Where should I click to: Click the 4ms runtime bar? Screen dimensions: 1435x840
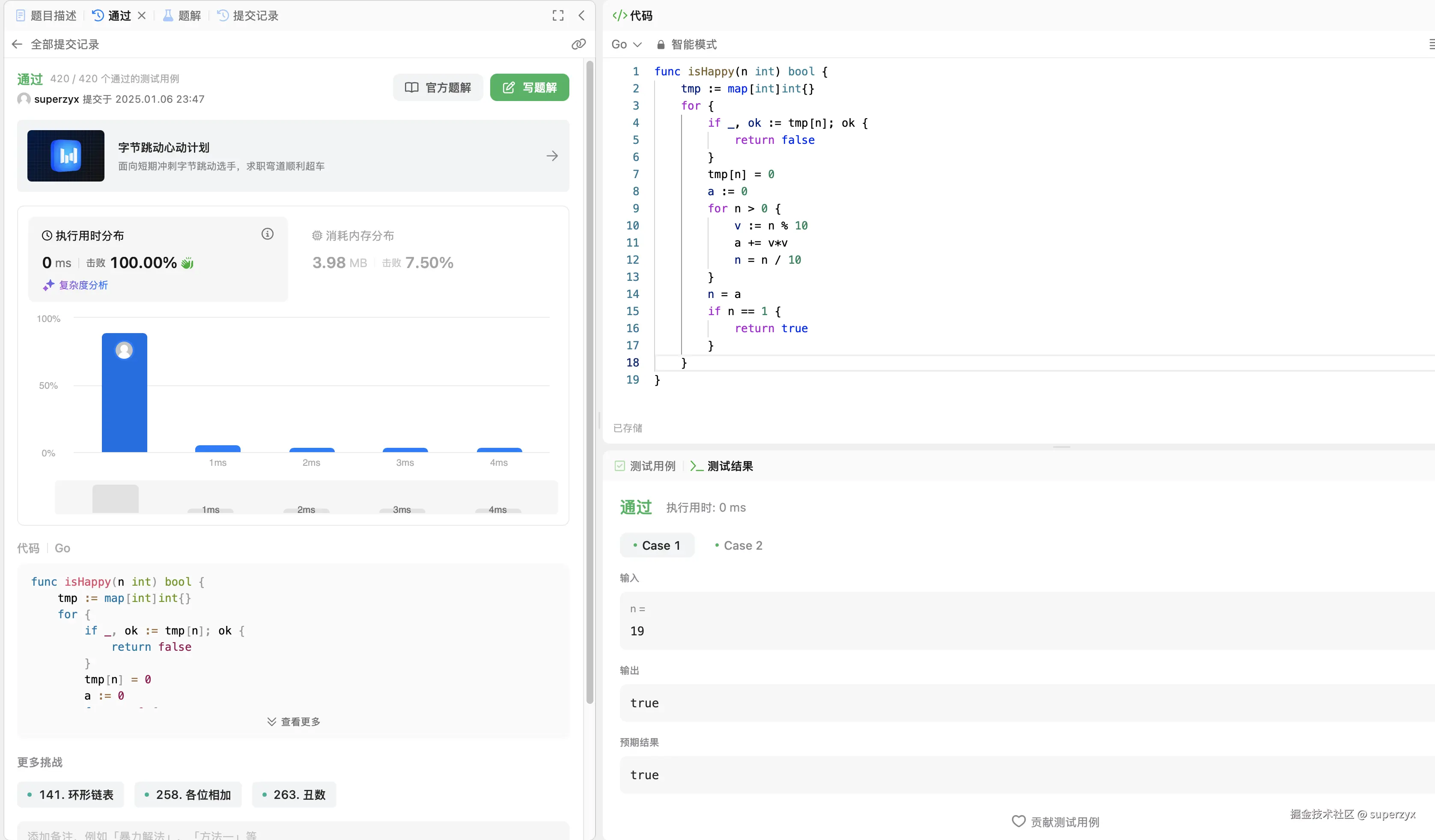pos(499,450)
